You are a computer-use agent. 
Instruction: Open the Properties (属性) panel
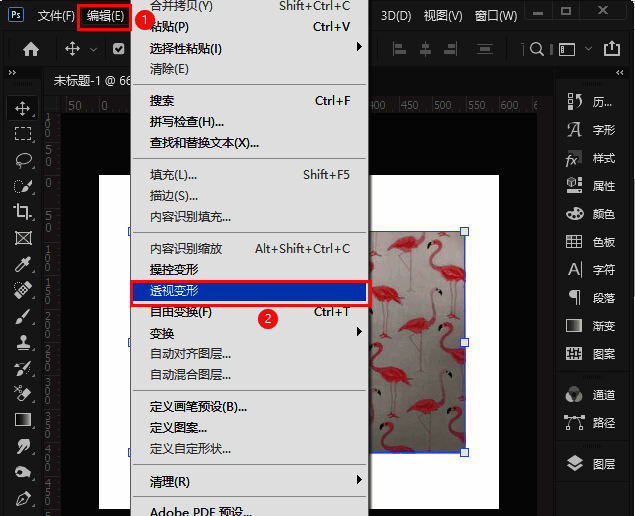[590, 186]
